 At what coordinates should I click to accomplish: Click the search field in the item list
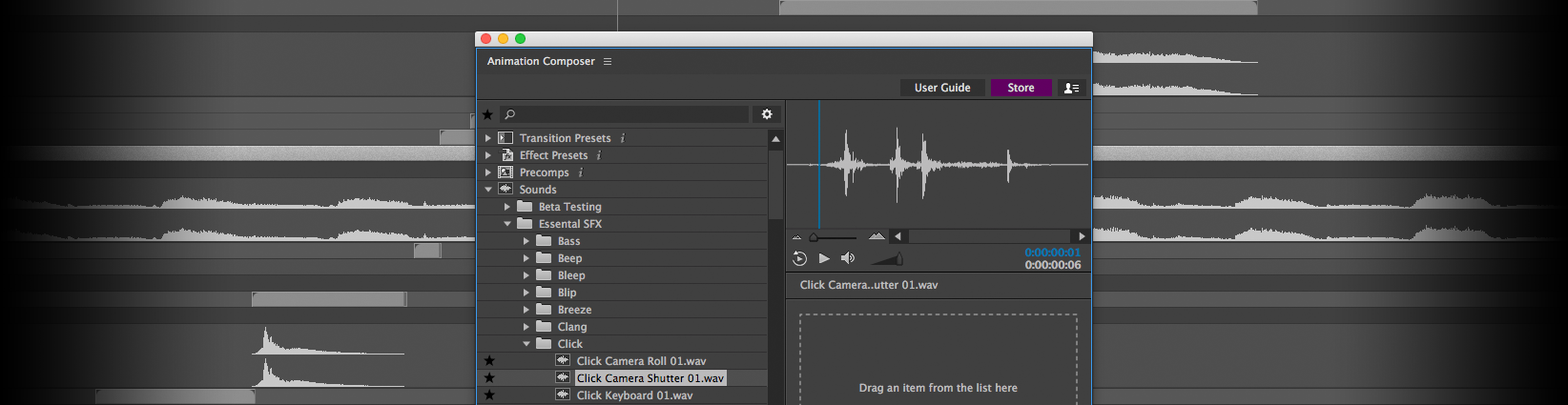(x=625, y=114)
